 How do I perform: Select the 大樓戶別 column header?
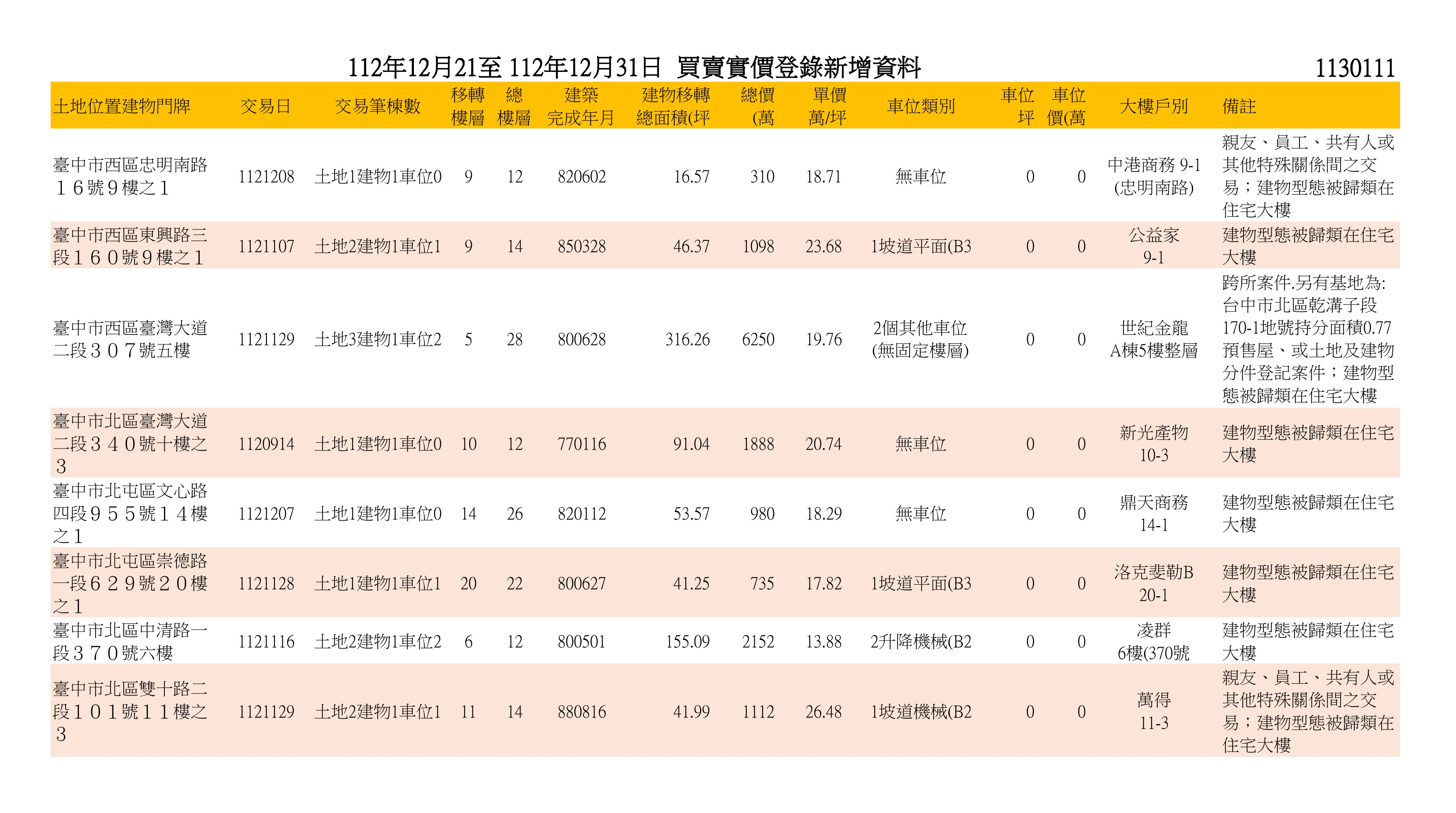pyautogui.click(x=1154, y=106)
